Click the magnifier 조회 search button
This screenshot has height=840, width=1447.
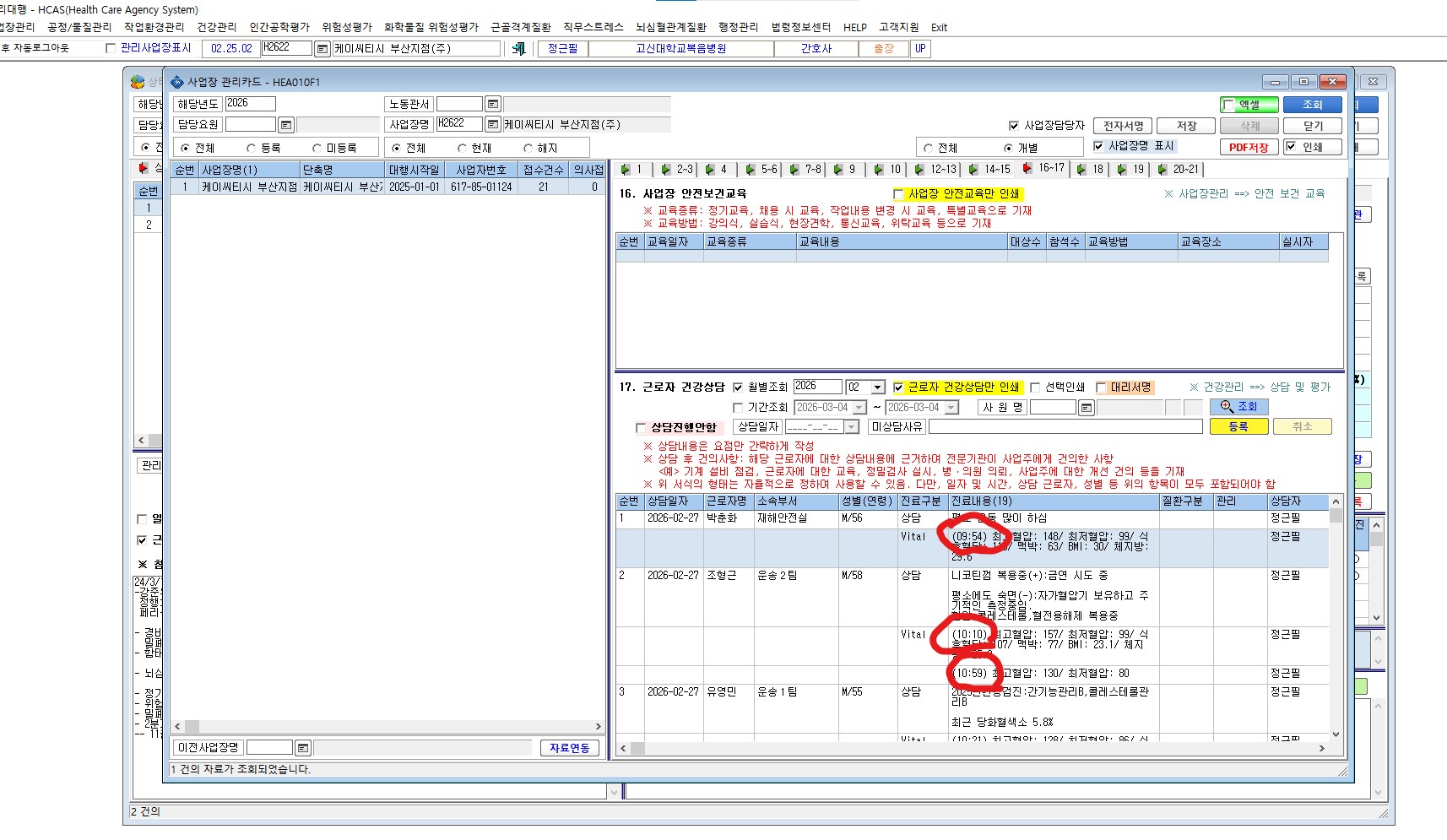(x=1238, y=407)
